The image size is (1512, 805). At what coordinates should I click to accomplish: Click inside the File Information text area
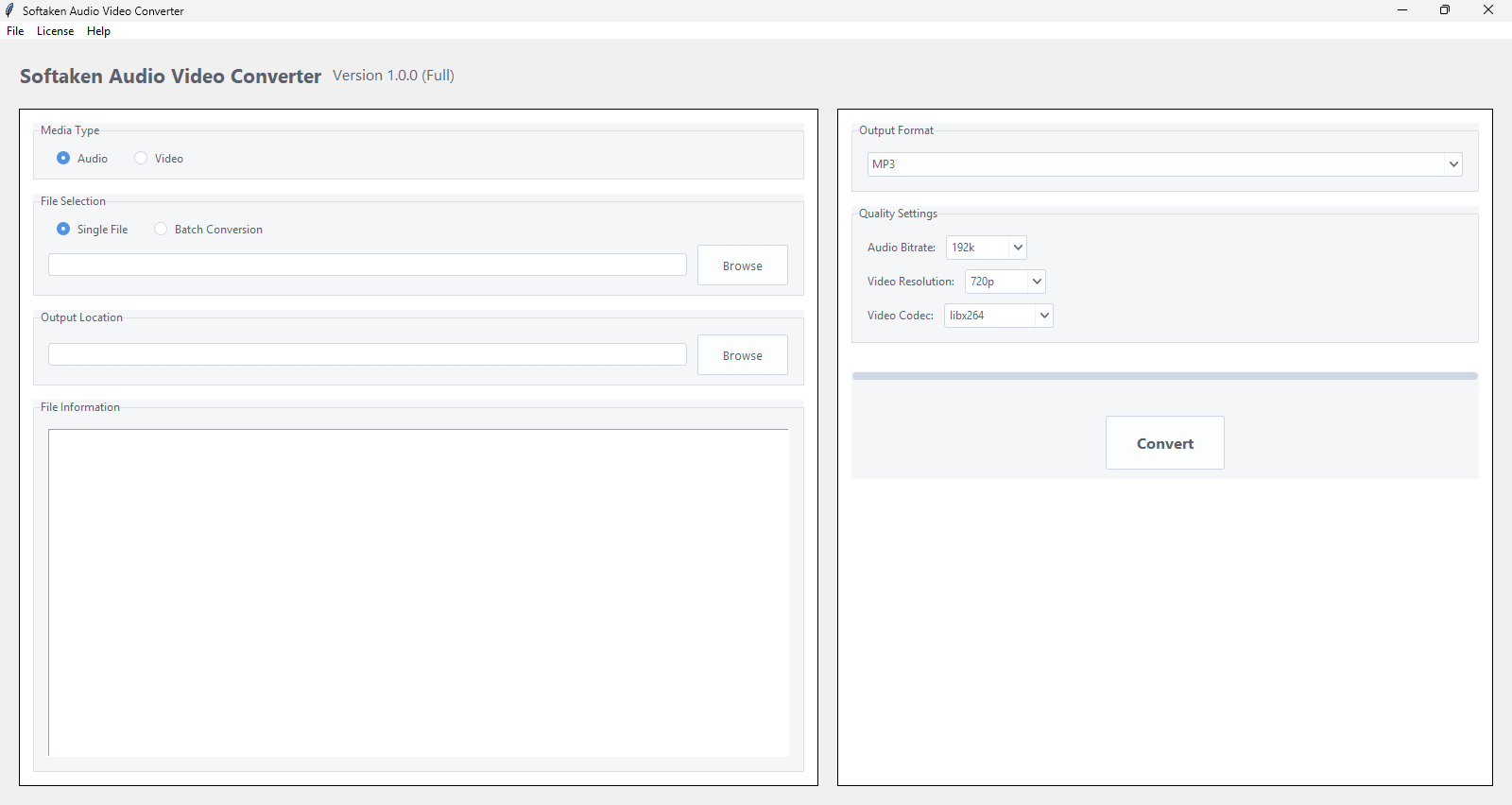[418, 592]
